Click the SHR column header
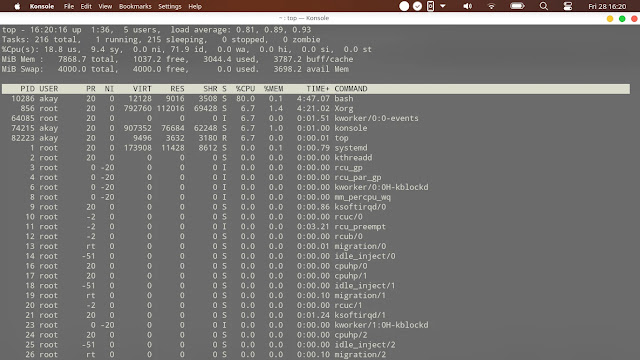This screenshot has height=360, width=640. (x=210, y=89)
